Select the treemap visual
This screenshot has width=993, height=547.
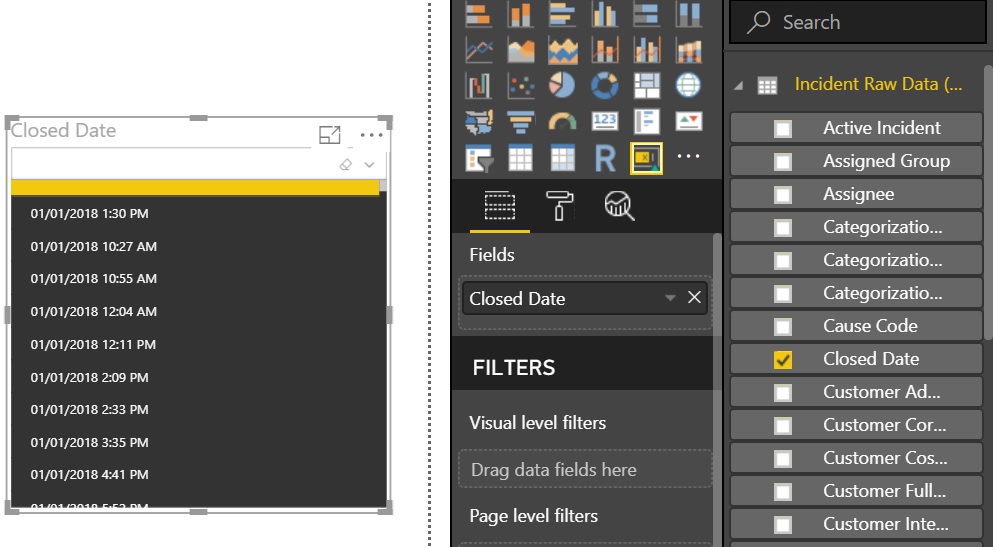(x=647, y=85)
